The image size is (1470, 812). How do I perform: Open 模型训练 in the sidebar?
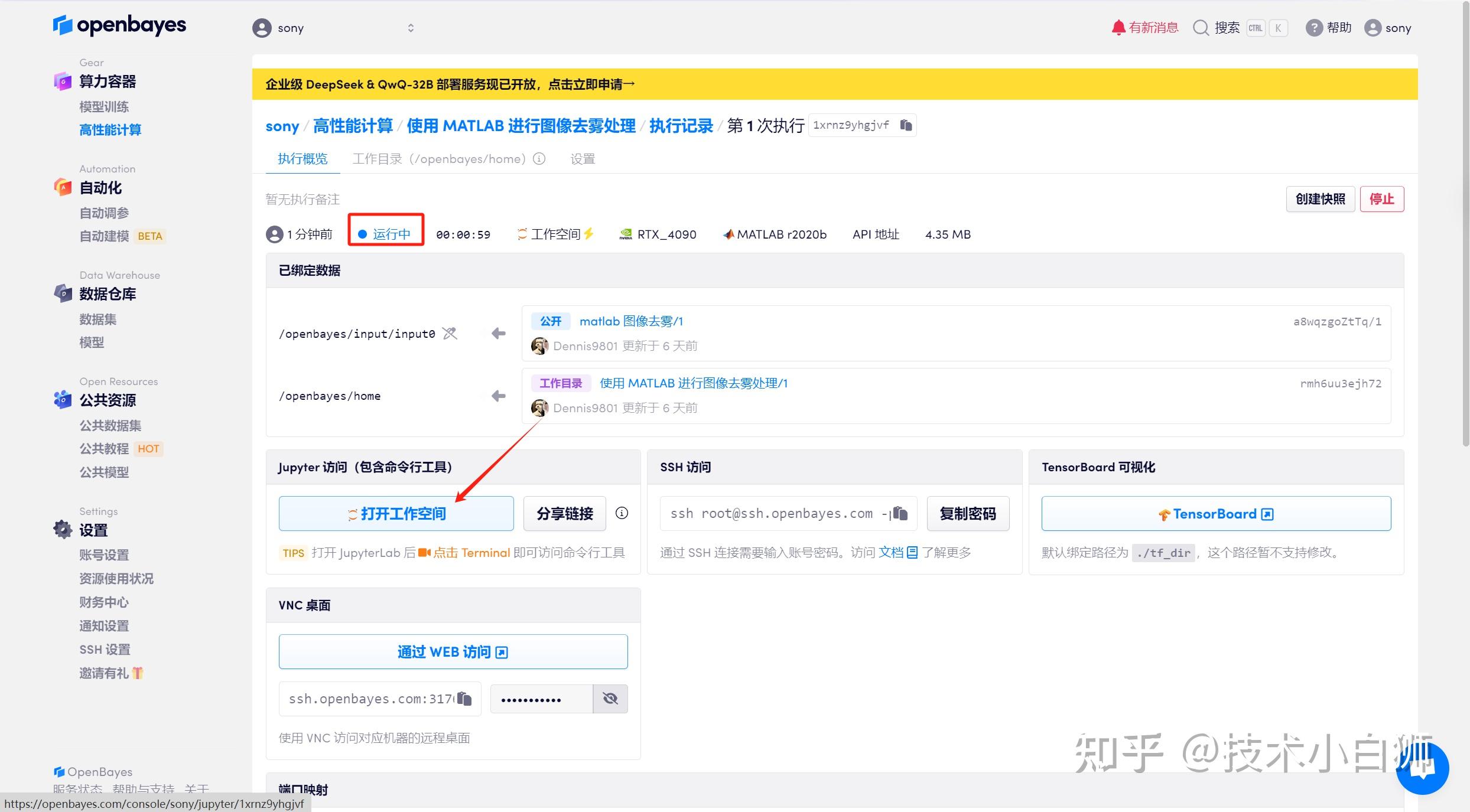coord(104,107)
